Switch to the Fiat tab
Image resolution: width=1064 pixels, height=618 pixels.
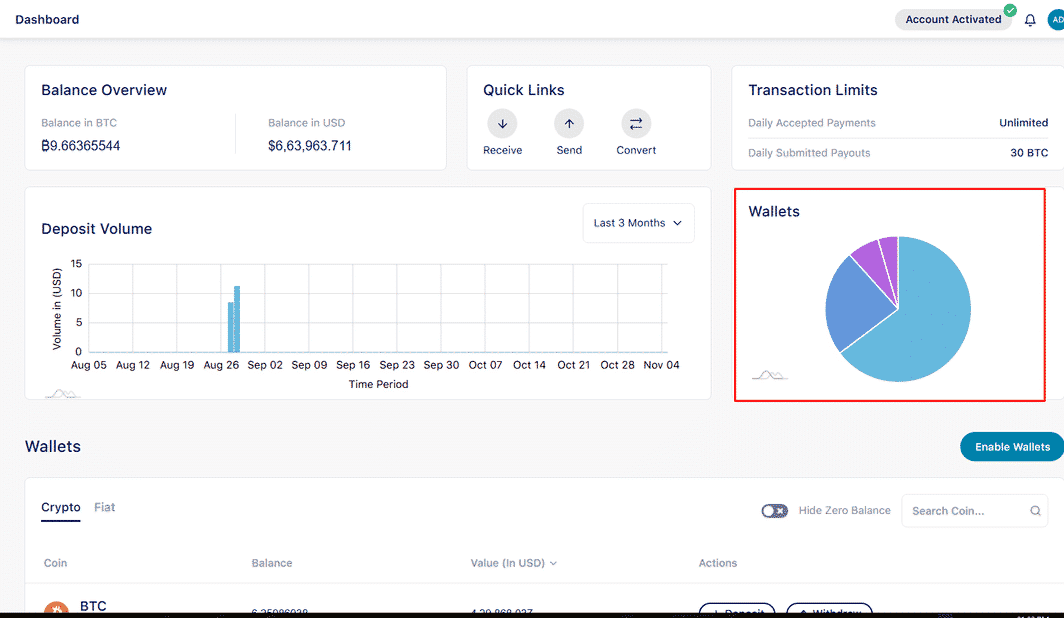[105, 508]
